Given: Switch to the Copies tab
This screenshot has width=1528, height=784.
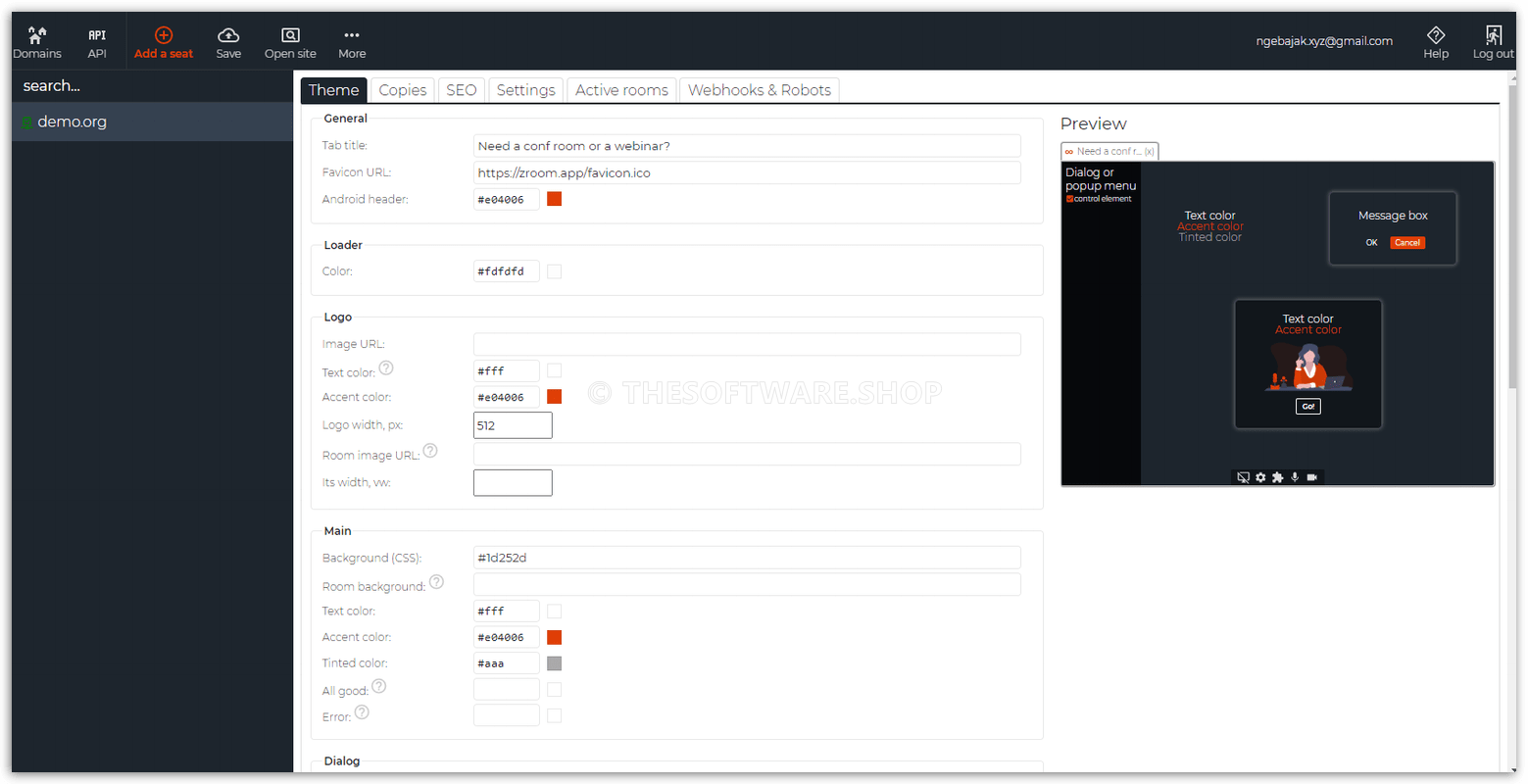Looking at the screenshot, I should coord(402,89).
